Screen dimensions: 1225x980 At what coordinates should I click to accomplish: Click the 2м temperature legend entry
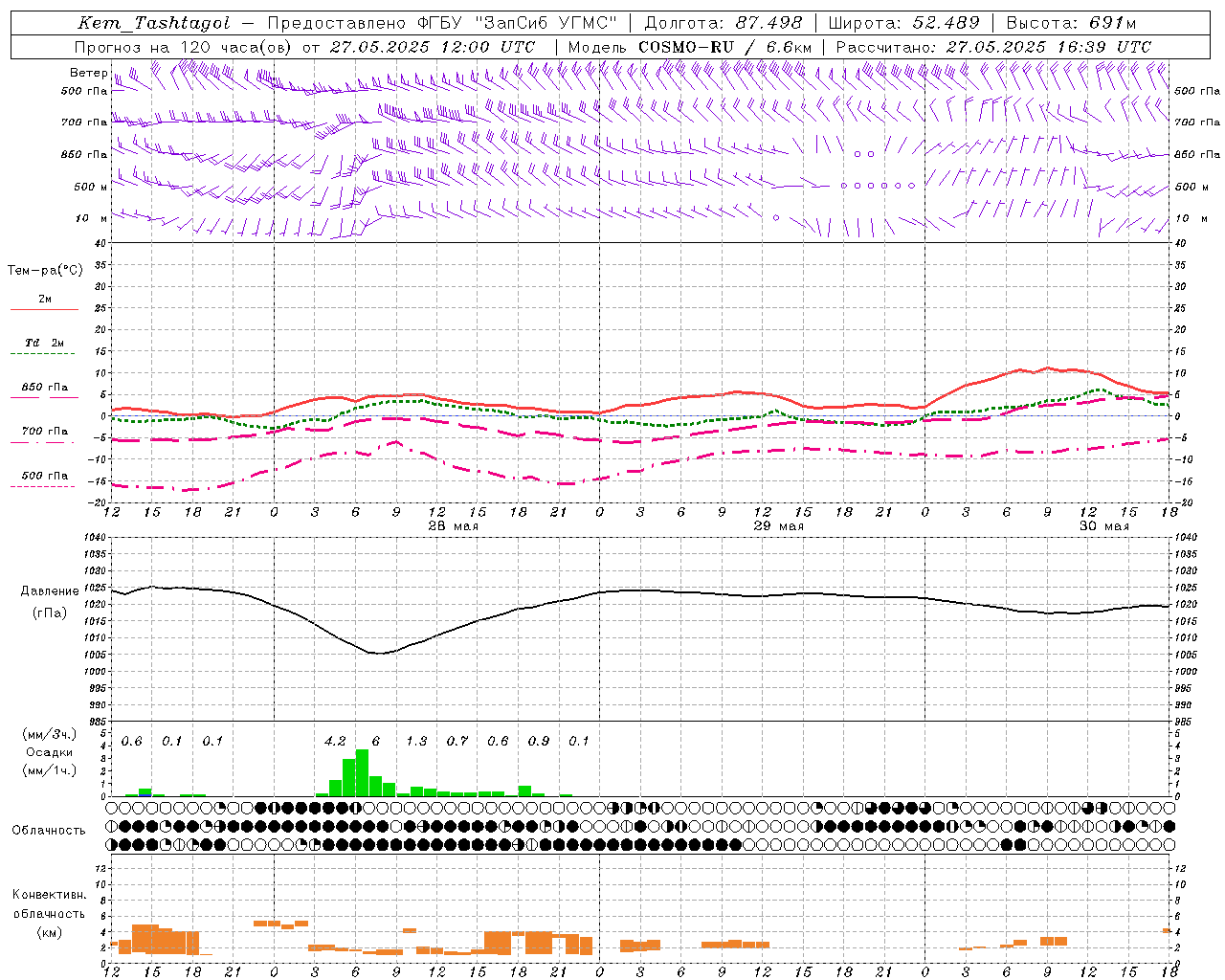click(x=45, y=300)
